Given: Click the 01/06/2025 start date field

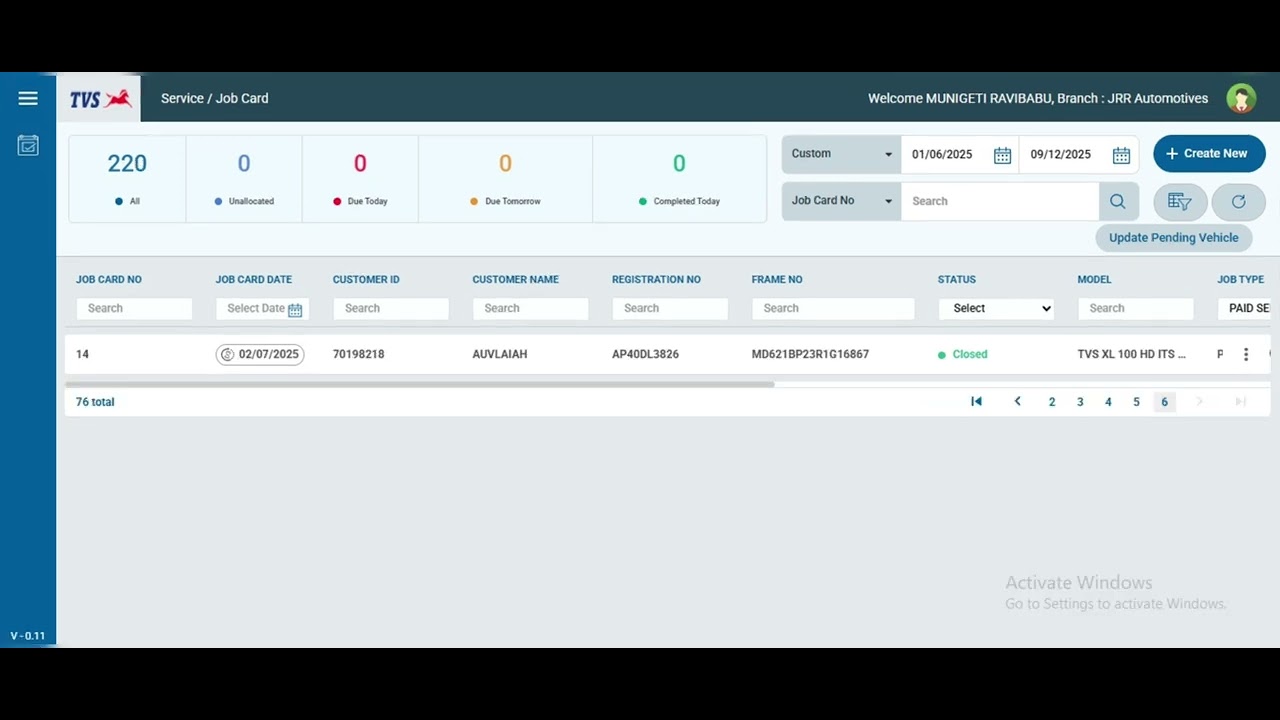Looking at the screenshot, I should pyautogui.click(x=942, y=155).
